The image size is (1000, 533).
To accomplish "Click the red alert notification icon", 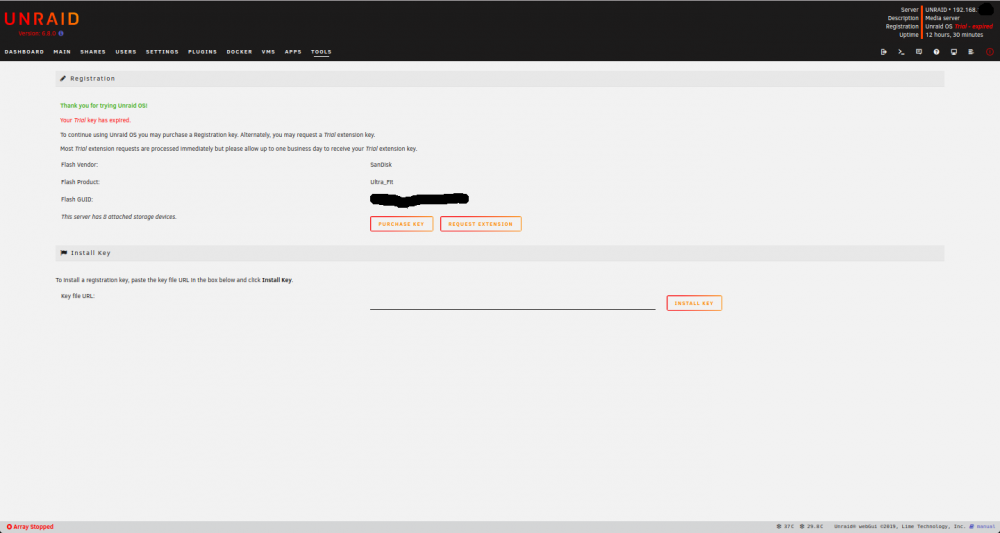I will (x=990, y=52).
